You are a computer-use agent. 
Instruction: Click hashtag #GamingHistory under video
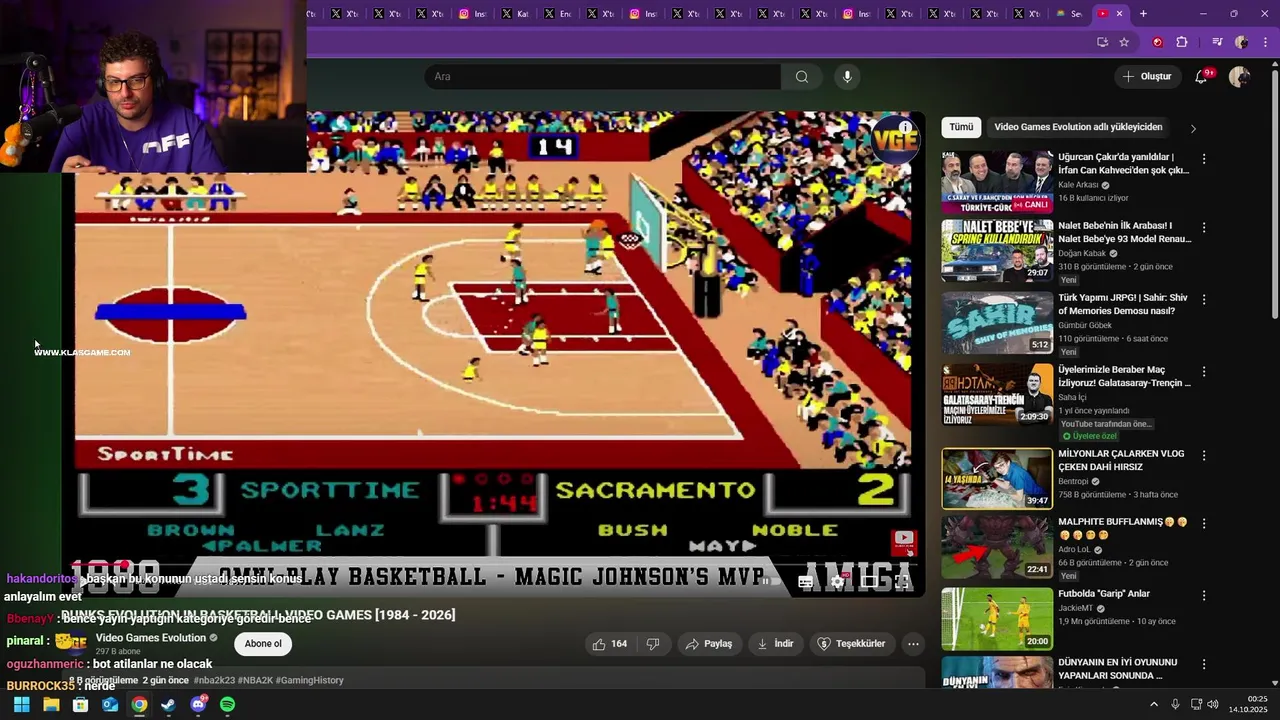click(309, 680)
